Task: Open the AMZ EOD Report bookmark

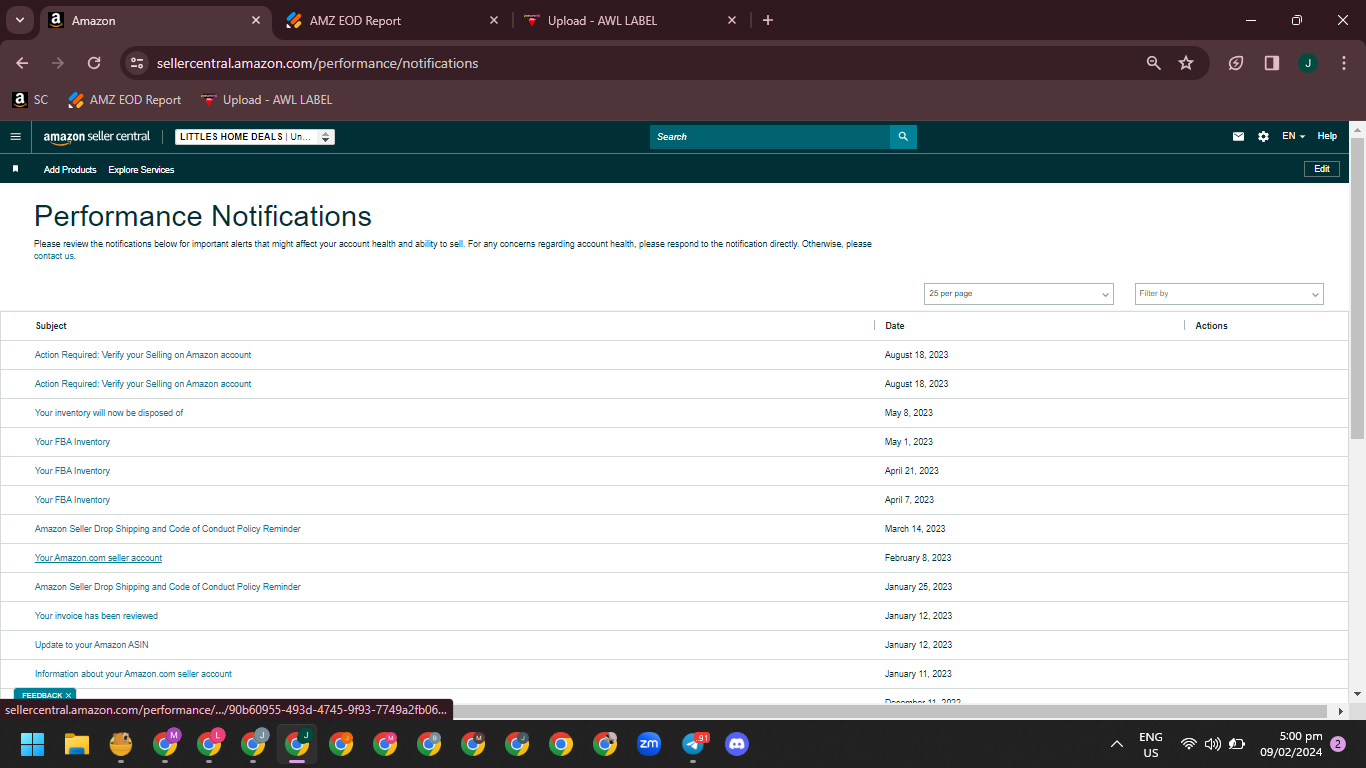Action: pyautogui.click(x=125, y=100)
